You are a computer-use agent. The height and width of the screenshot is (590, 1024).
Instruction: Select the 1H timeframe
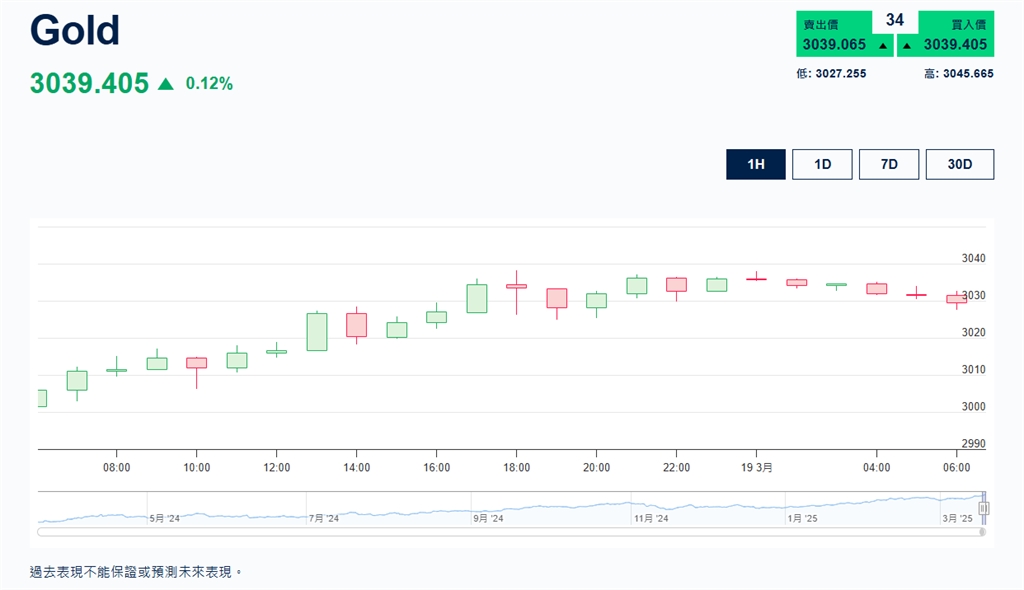[756, 164]
